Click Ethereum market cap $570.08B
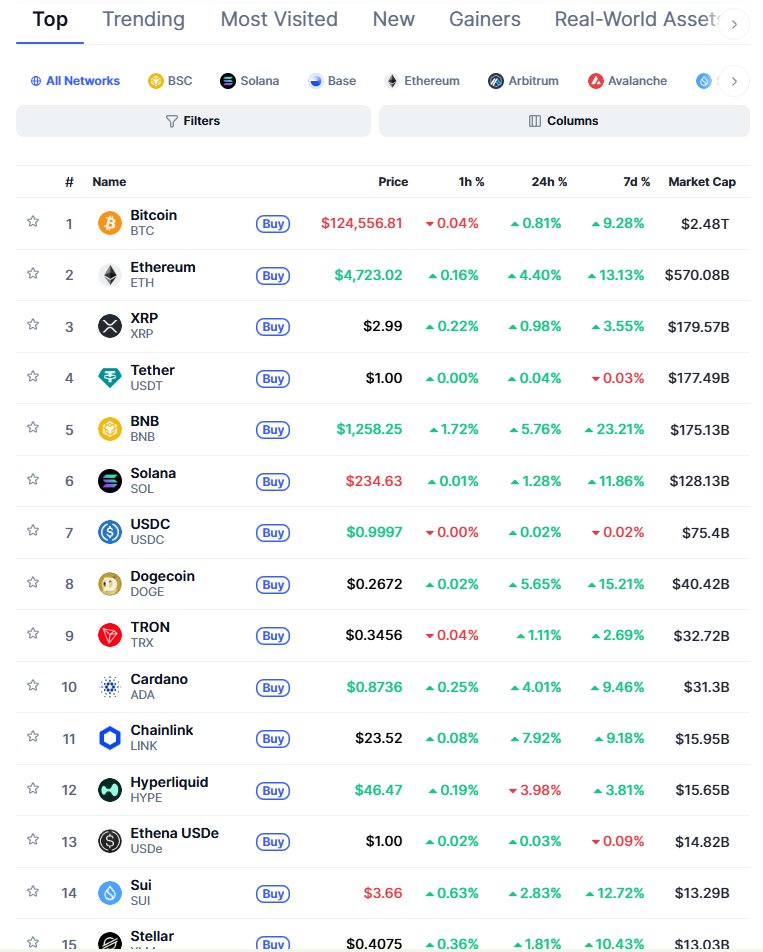Image resolution: width=763 pixels, height=952 pixels. click(x=697, y=275)
